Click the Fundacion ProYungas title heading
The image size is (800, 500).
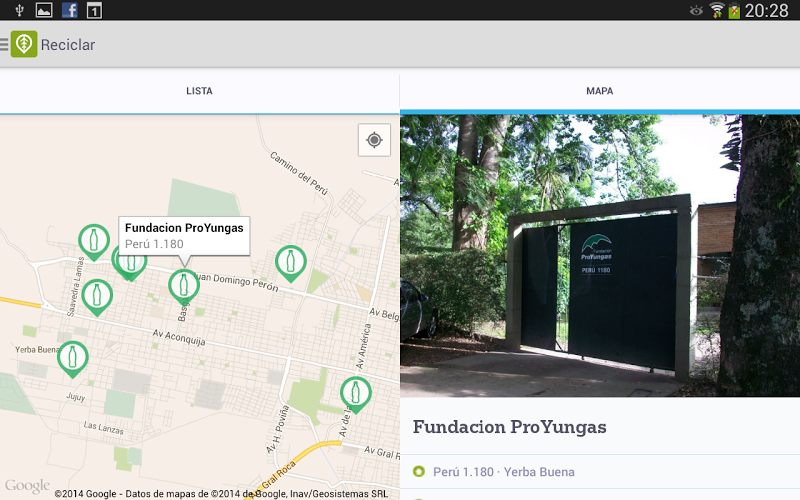coord(510,427)
